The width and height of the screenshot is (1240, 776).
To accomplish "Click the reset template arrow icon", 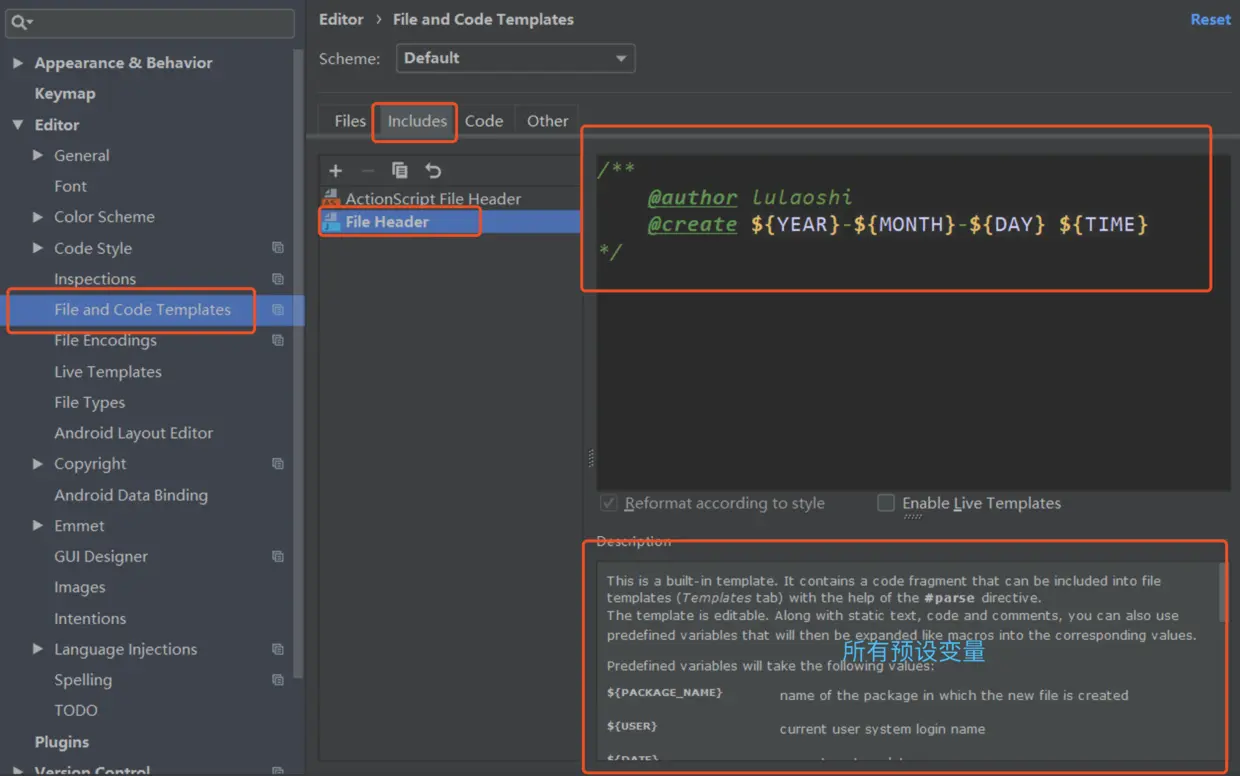I will coord(433,171).
